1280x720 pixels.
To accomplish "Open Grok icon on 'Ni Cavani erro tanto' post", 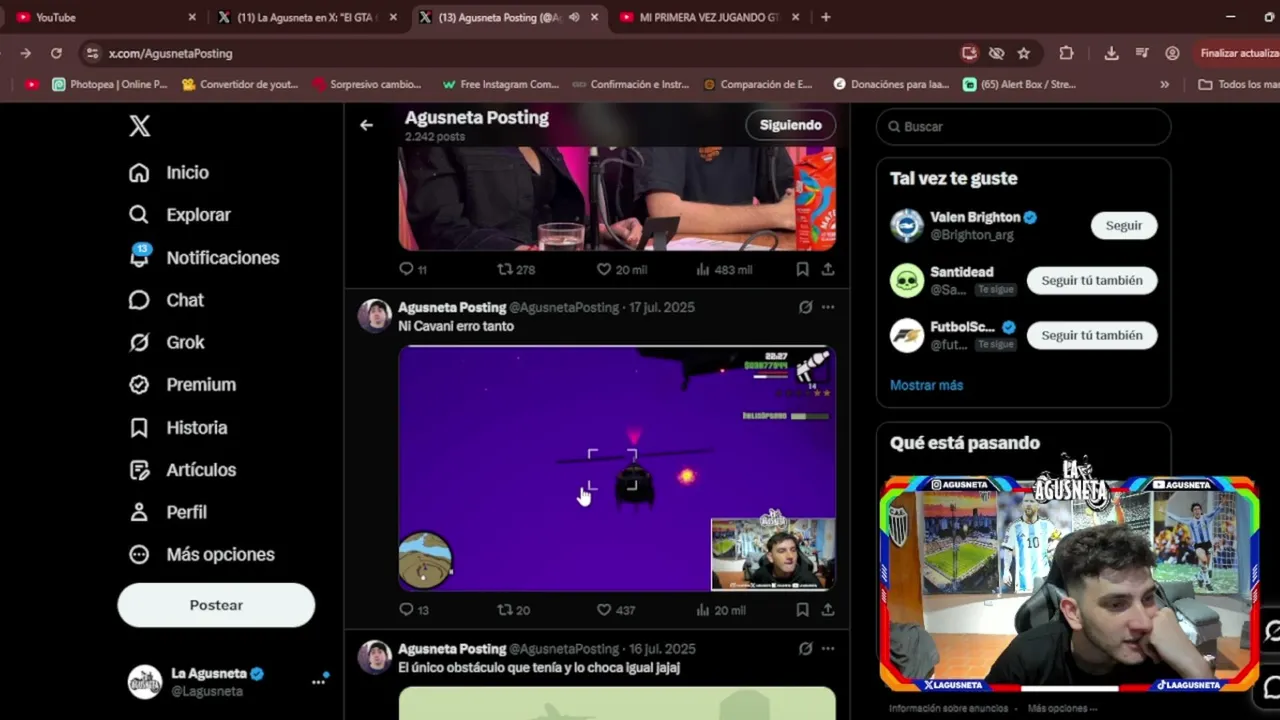I will click(x=805, y=307).
